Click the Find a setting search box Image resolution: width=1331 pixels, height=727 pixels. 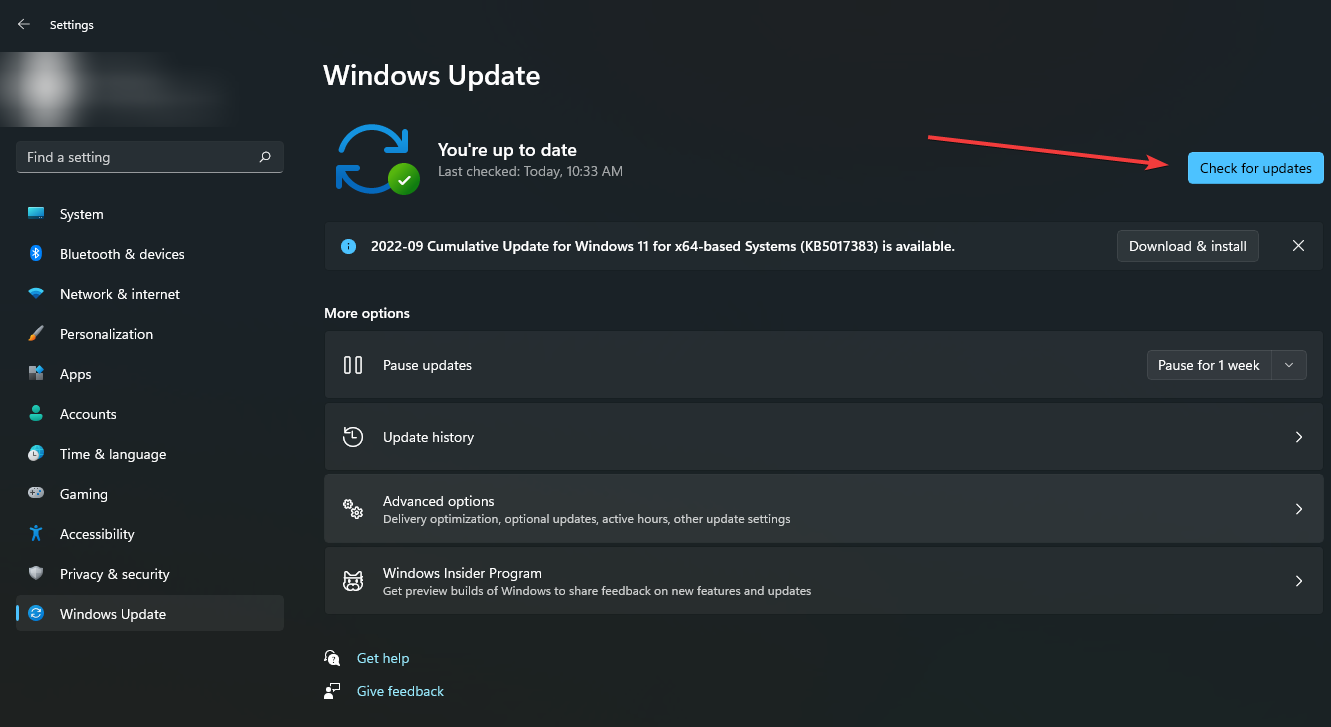pos(150,157)
